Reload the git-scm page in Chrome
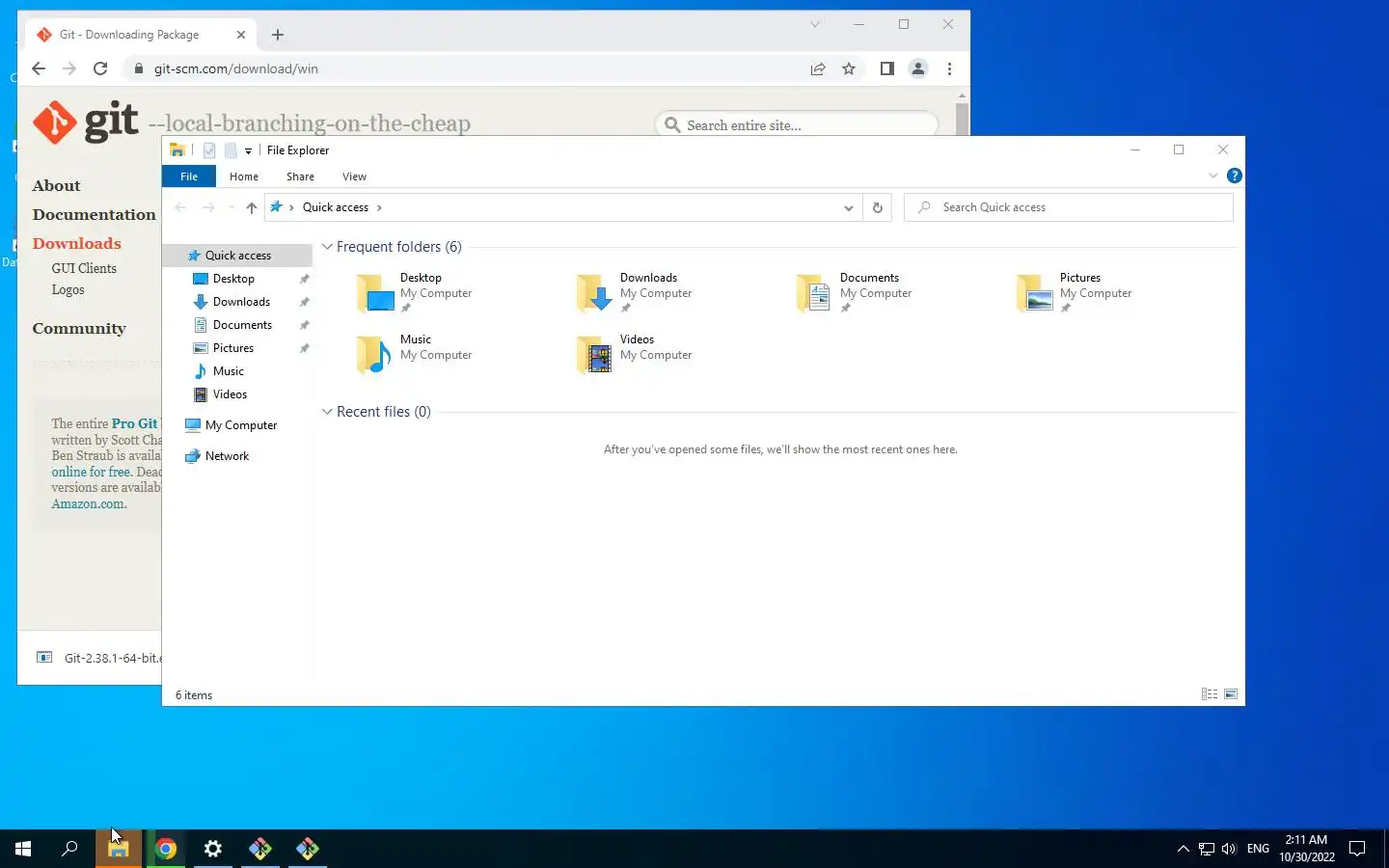Screen dimensions: 1389x868 100,68
